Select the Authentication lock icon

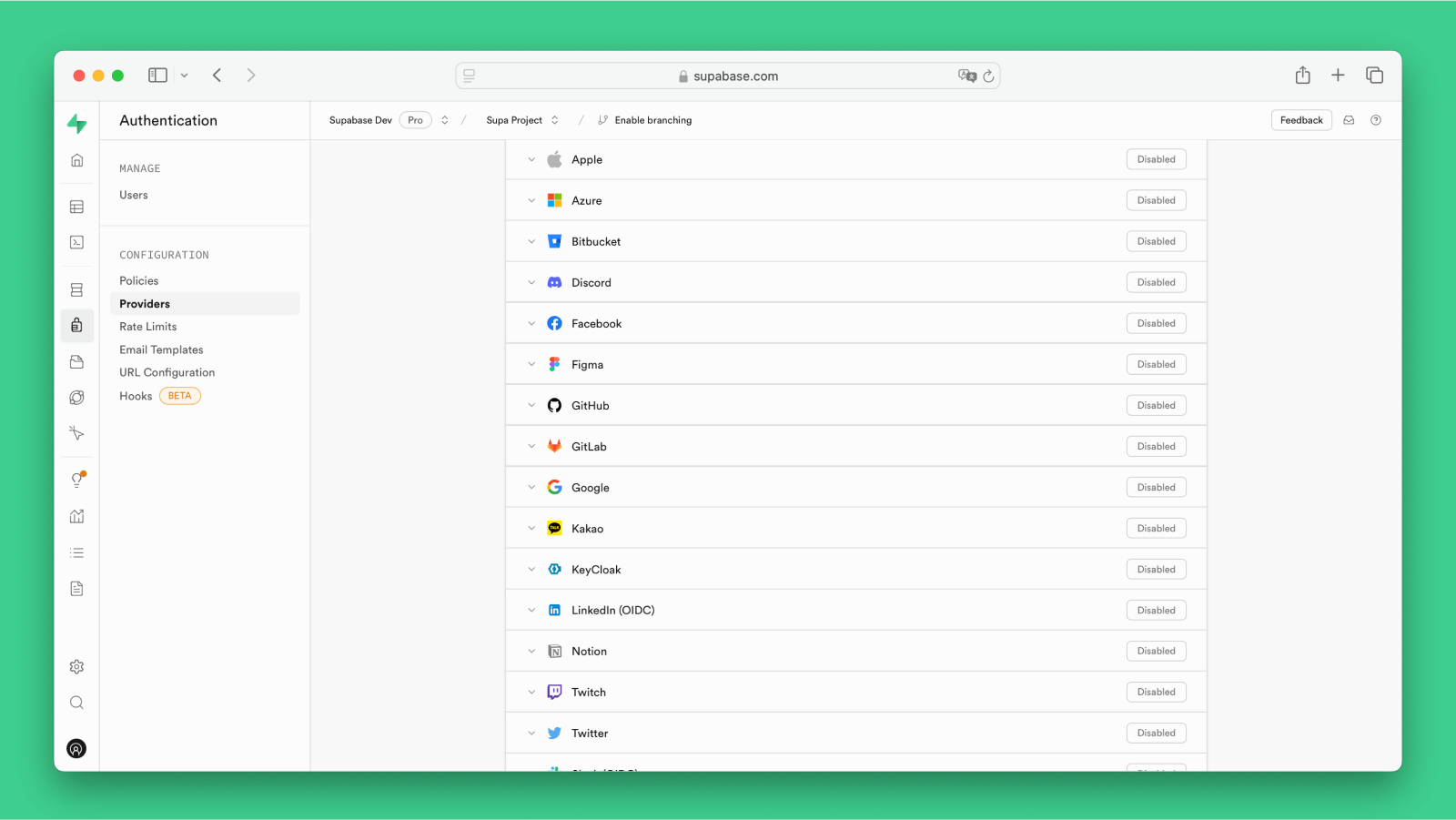77,325
